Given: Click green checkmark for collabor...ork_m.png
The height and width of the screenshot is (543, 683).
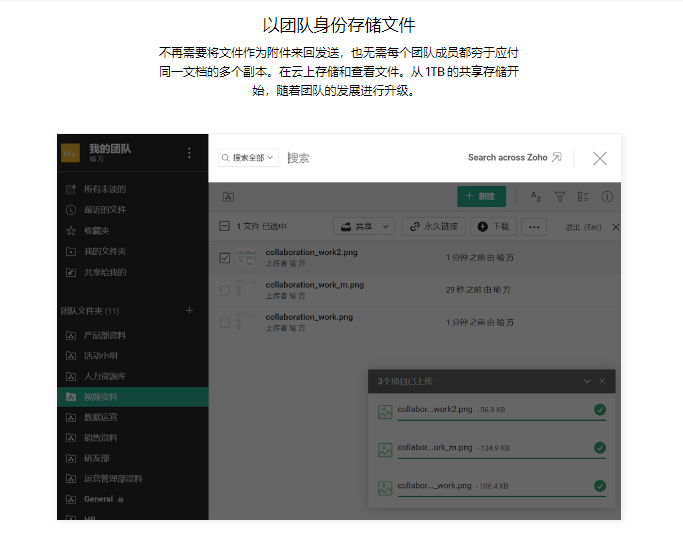Looking at the screenshot, I should click(600, 448).
